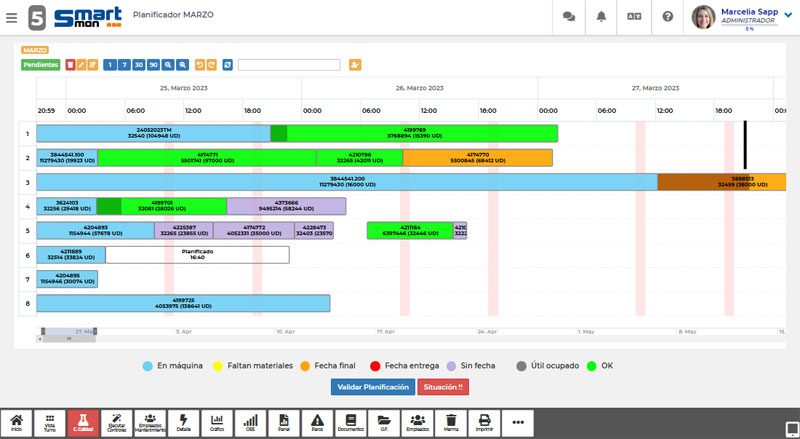800x439 pixels.
Task: Click Validar Planificación button
Action: click(x=373, y=386)
